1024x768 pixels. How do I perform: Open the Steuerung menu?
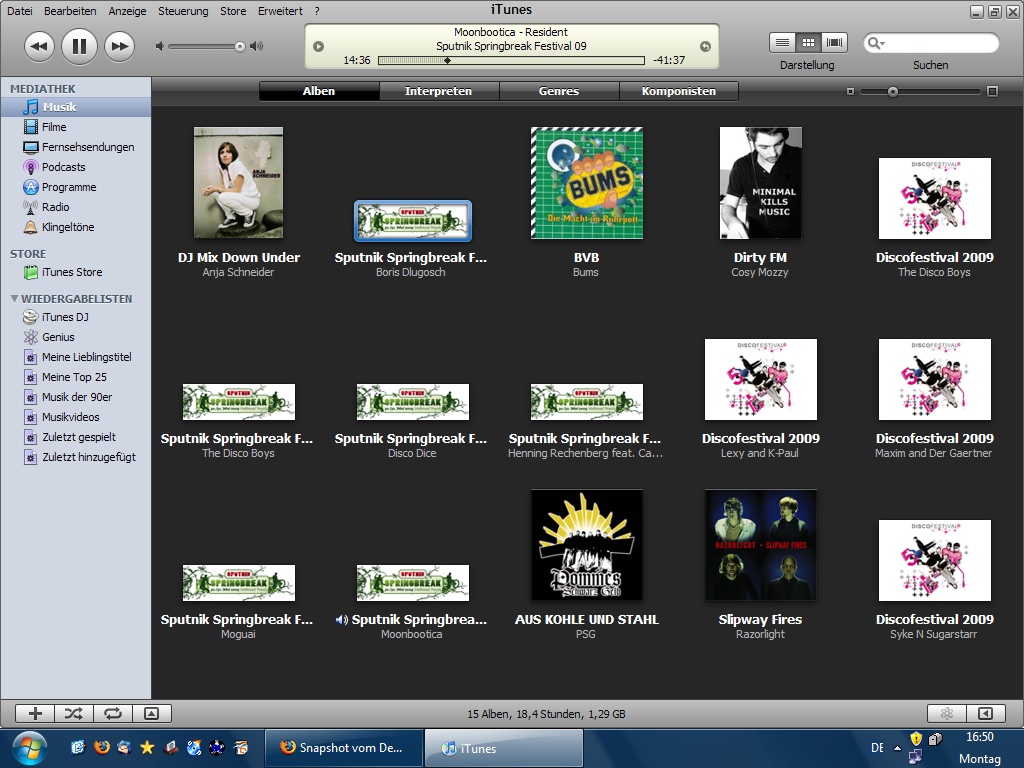click(x=183, y=11)
